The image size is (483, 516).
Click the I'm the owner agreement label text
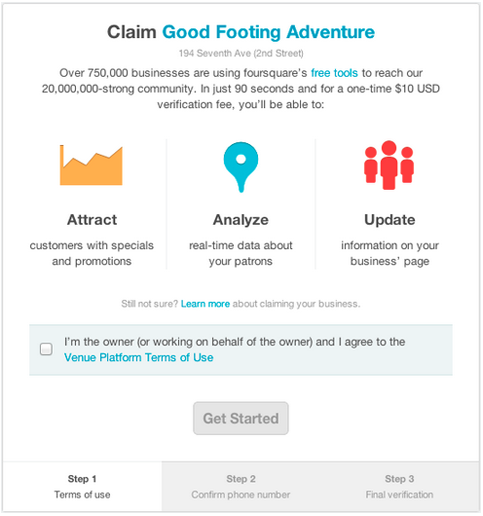tap(234, 349)
